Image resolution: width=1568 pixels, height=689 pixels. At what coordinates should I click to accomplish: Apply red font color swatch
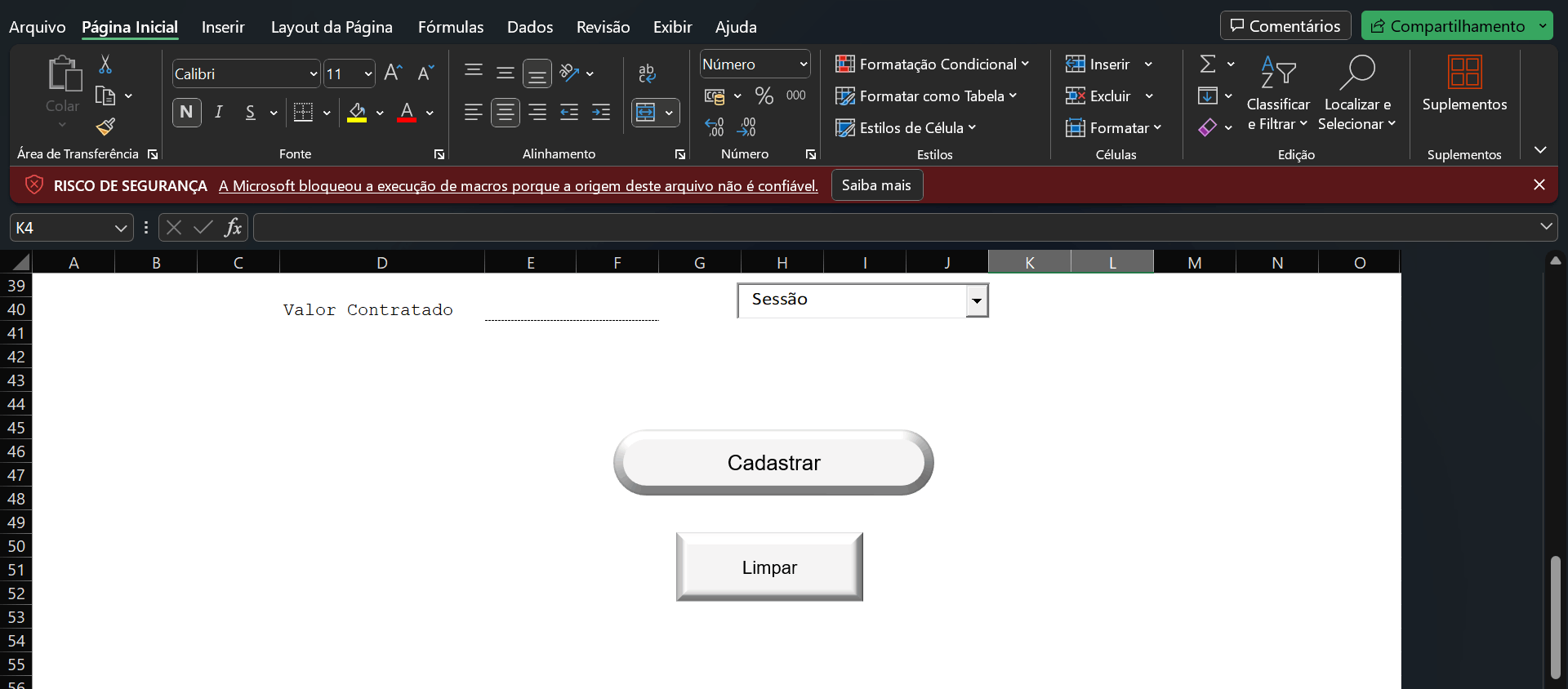(407, 120)
